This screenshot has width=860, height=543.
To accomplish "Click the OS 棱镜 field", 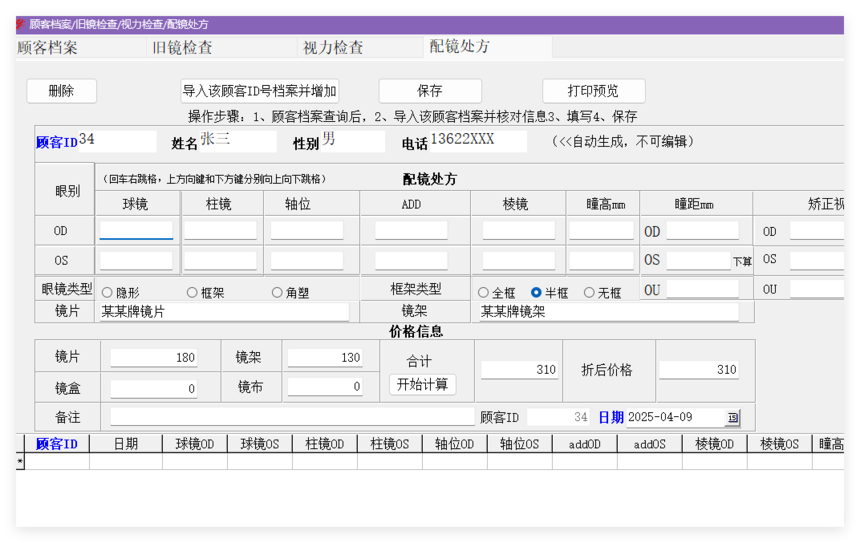I will click(x=519, y=261).
